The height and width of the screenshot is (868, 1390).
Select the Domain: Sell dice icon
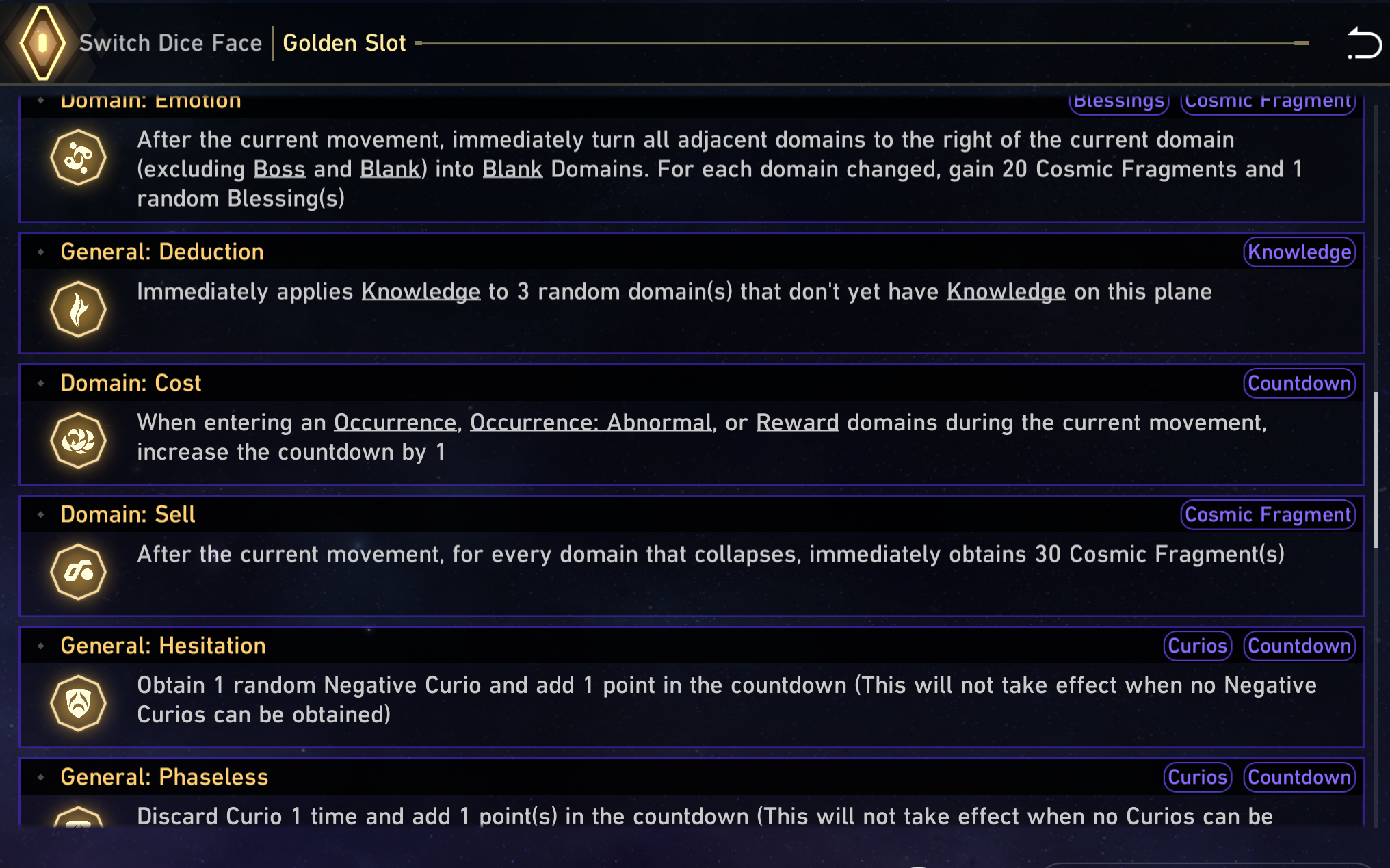(78, 572)
